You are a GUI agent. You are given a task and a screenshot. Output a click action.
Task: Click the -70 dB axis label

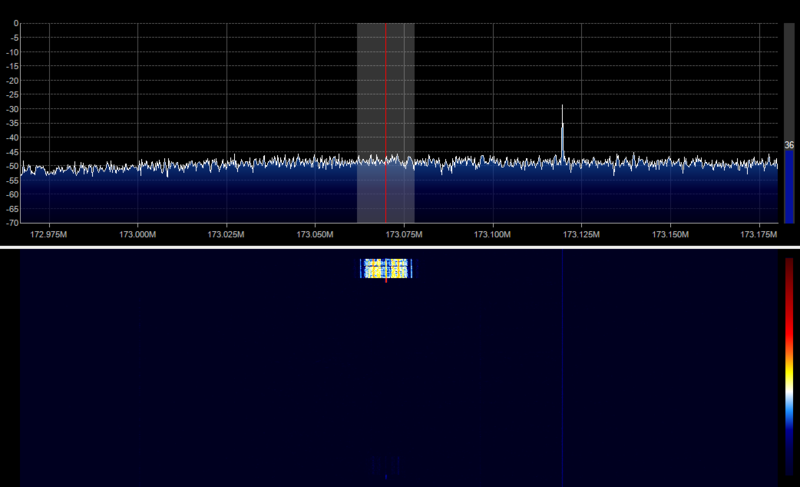[13, 223]
